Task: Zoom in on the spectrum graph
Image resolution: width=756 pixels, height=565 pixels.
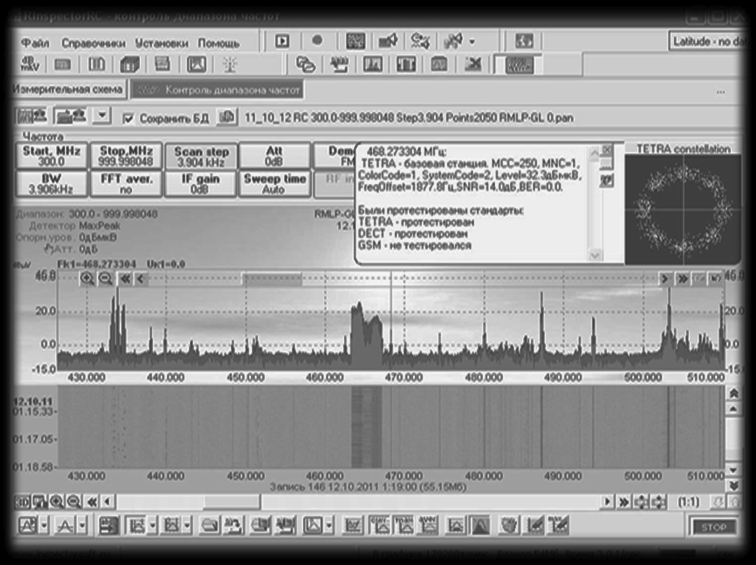Action: (87, 278)
